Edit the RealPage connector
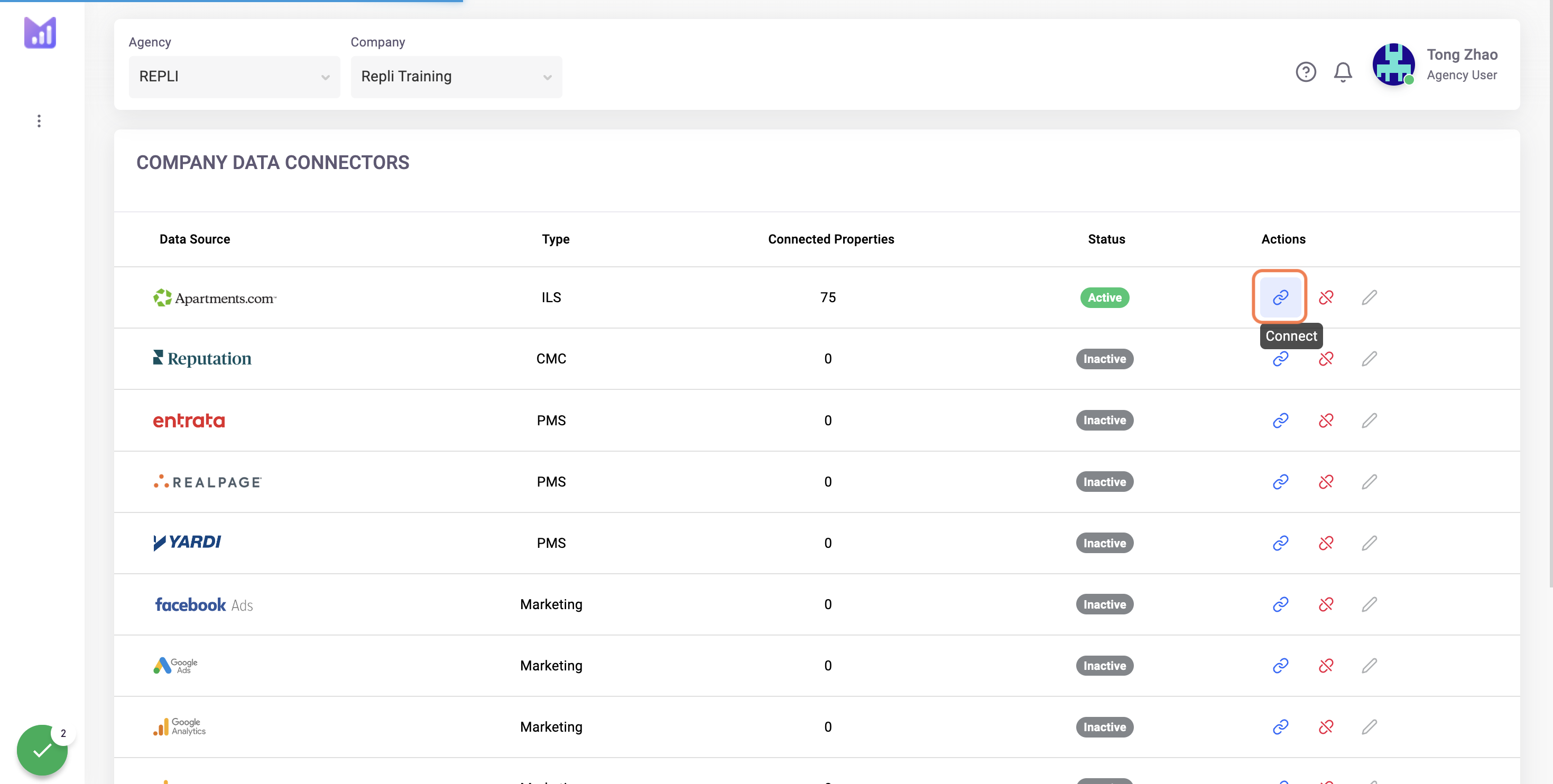1553x784 pixels. click(1369, 481)
